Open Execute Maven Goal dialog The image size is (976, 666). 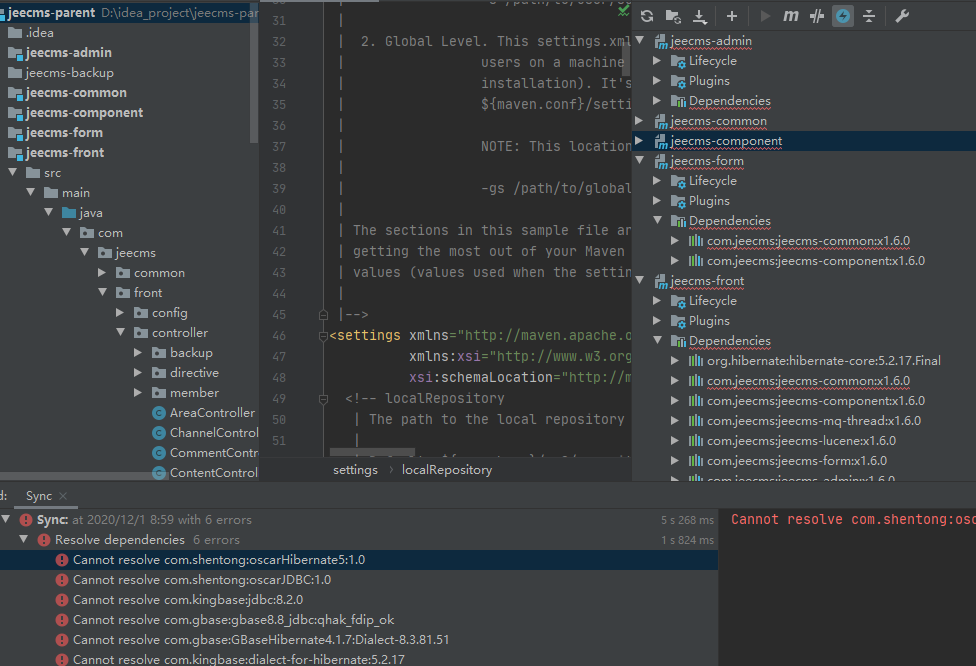click(x=791, y=16)
